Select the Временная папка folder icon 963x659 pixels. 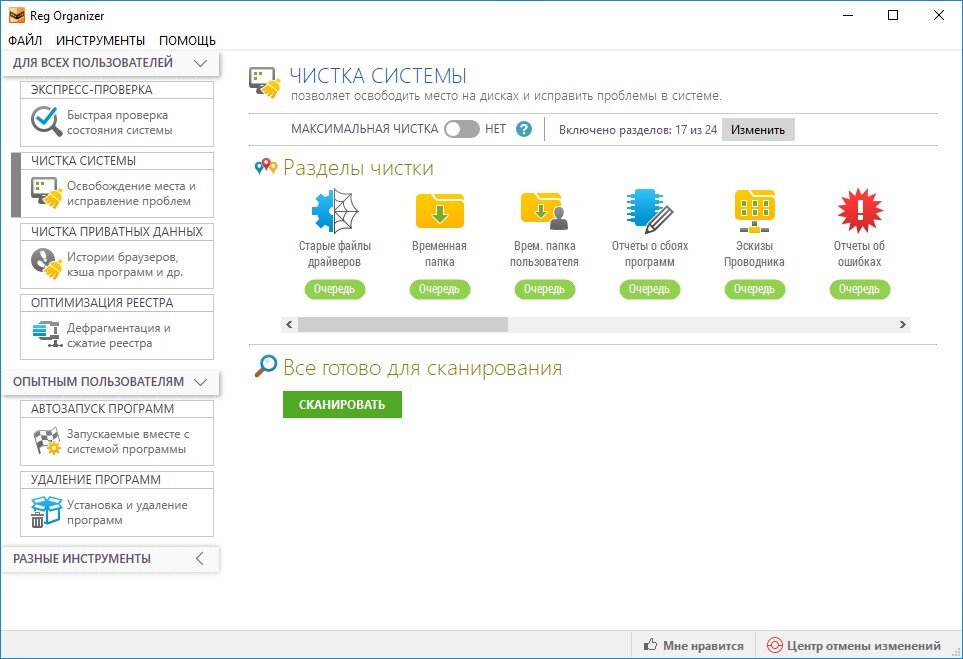pyautogui.click(x=440, y=211)
